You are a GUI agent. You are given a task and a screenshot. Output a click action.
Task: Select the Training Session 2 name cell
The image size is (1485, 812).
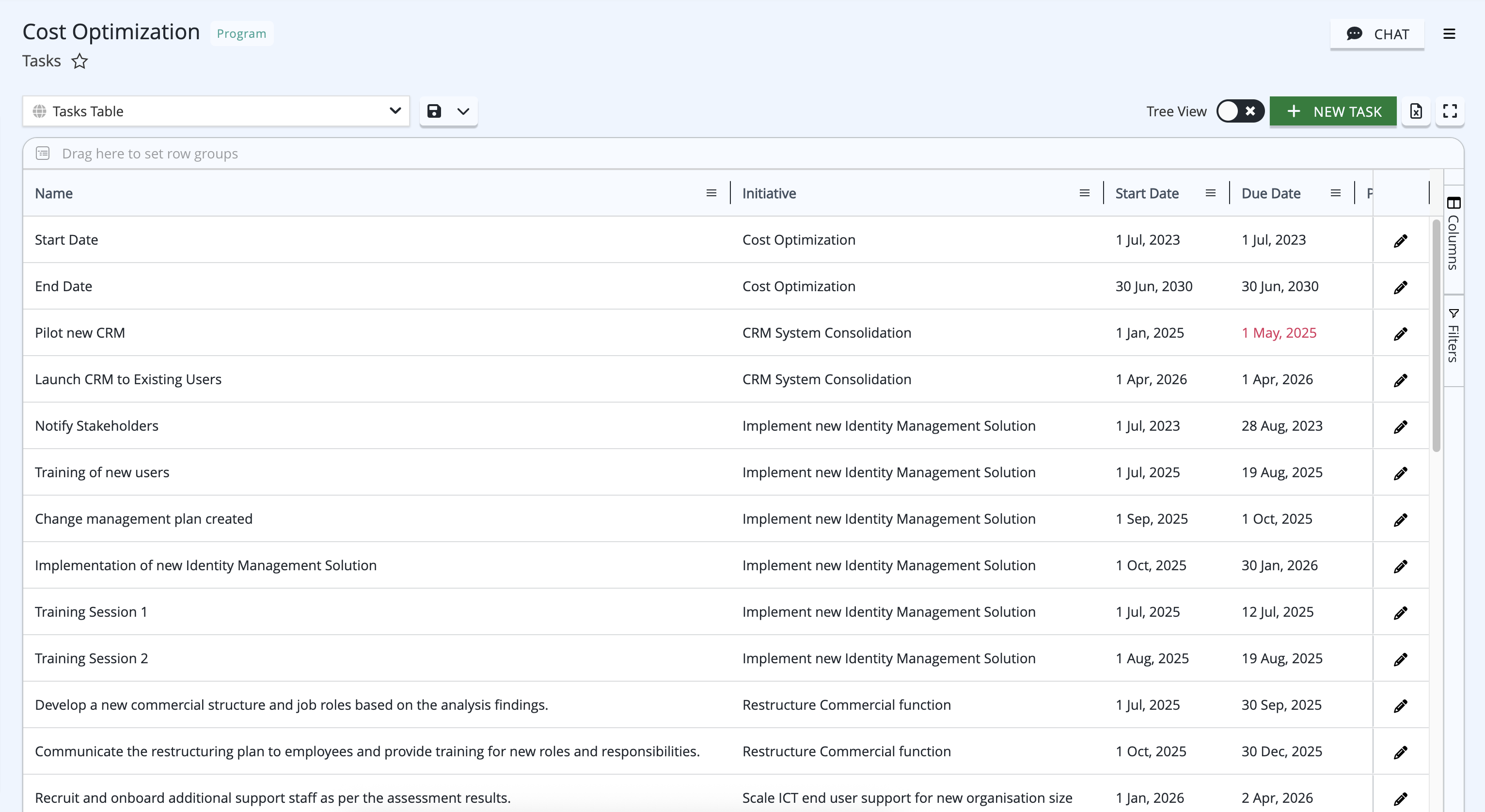point(377,658)
